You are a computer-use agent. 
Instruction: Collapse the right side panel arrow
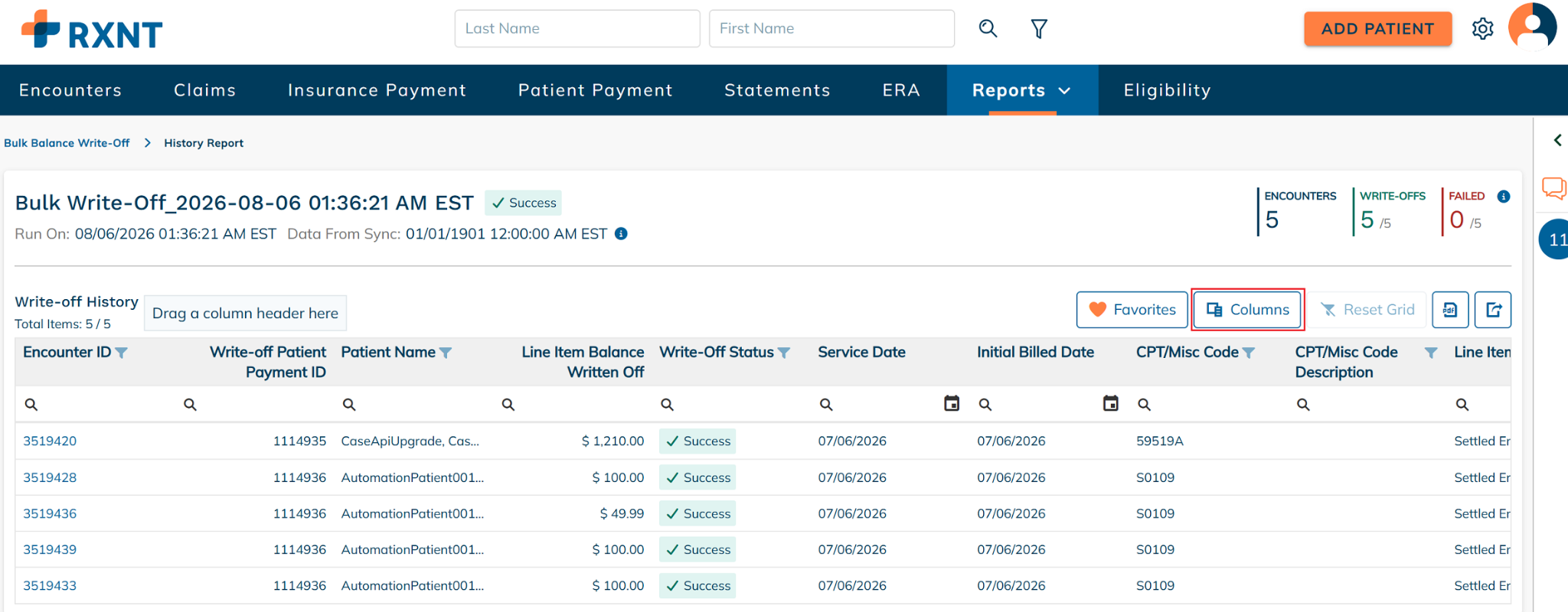pos(1557,140)
